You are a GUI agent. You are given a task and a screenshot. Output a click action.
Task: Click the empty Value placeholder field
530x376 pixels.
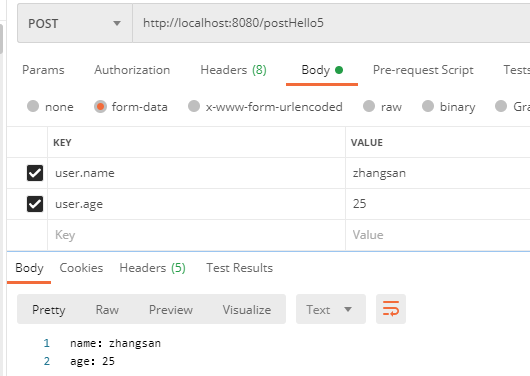438,235
